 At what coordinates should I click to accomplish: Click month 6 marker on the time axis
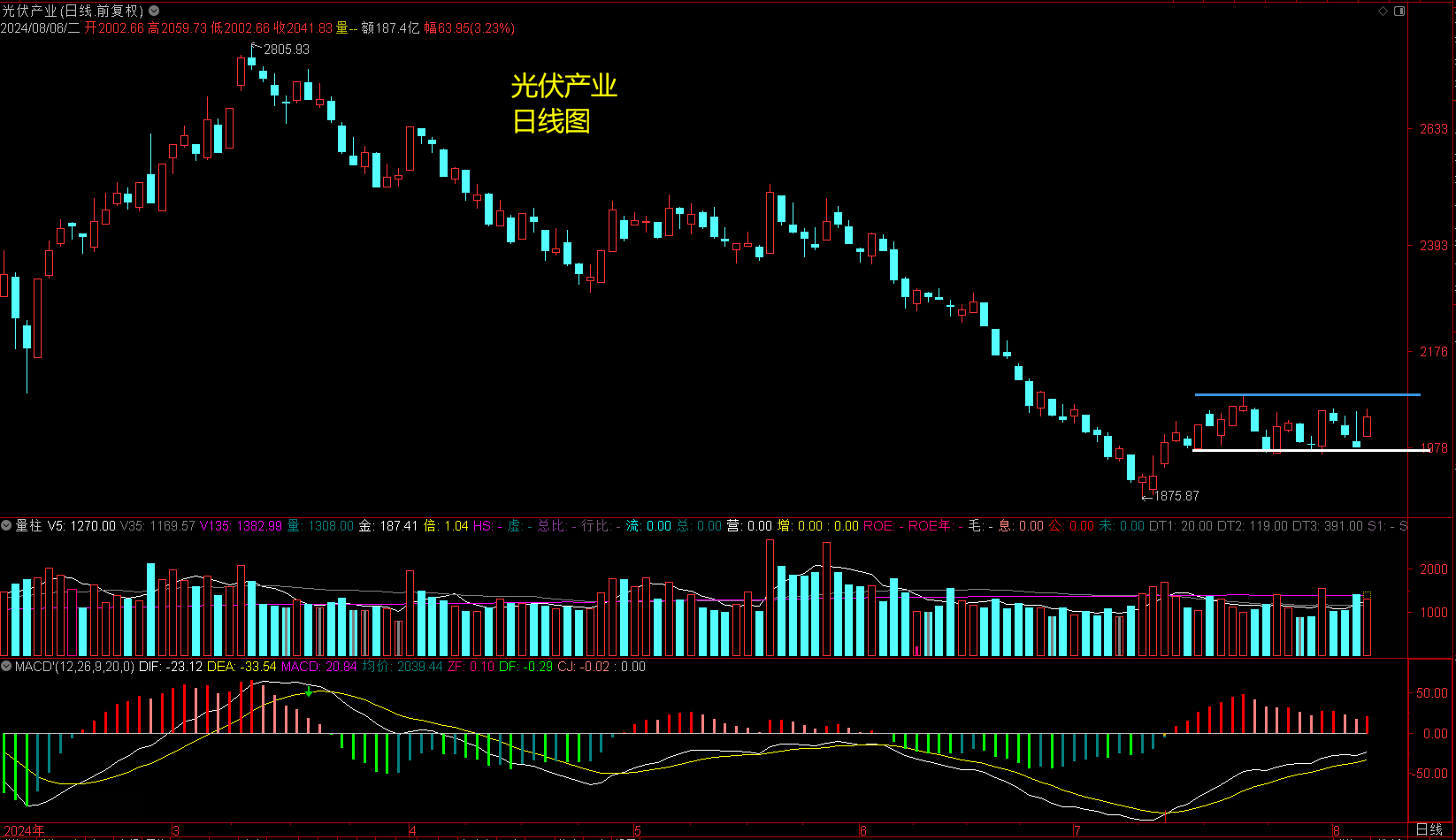[x=863, y=830]
